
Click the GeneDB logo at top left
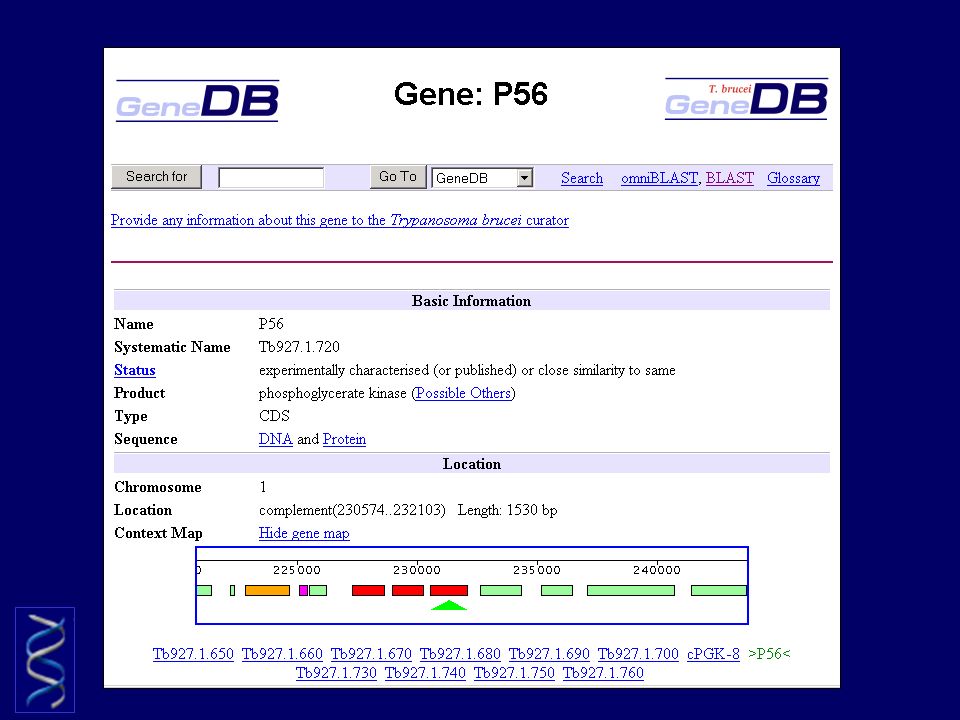click(x=197, y=100)
